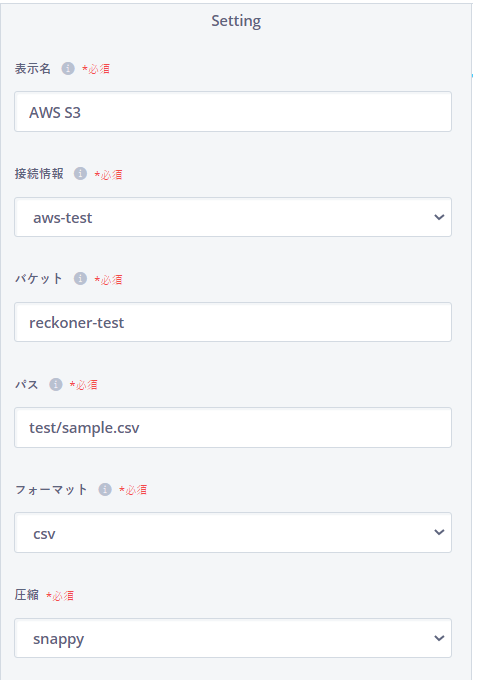Click the フォーマット field label
This screenshot has width=478, height=685.
51,489
